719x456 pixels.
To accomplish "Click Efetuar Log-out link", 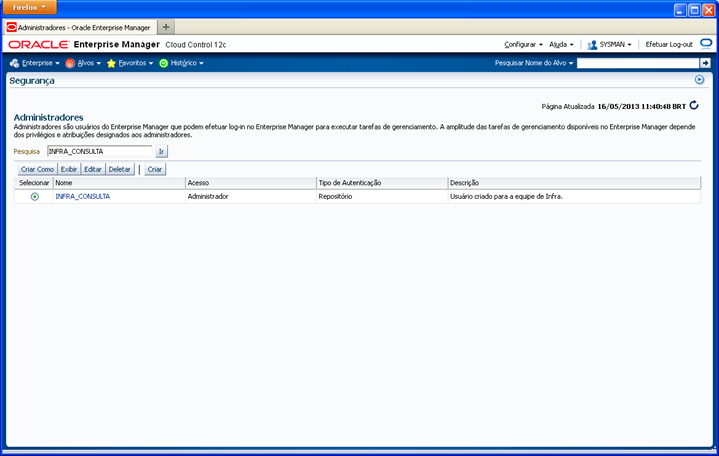I will coord(669,44).
